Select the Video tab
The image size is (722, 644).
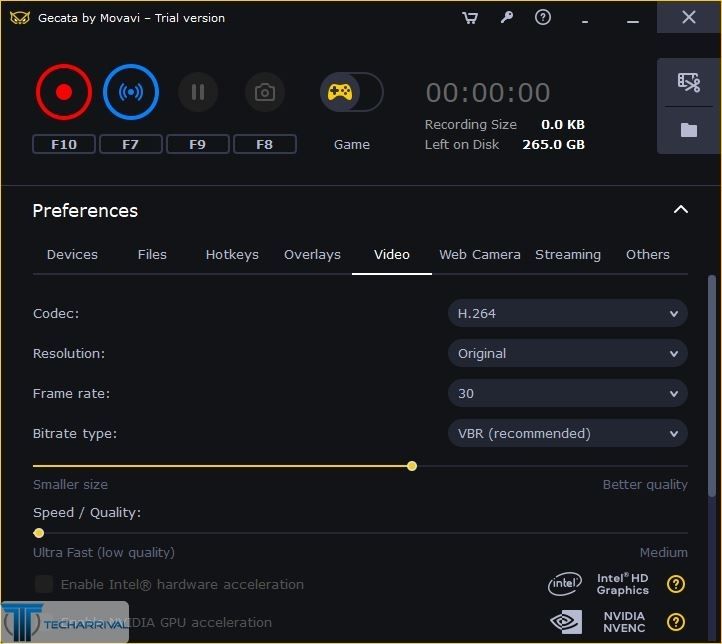click(x=392, y=255)
